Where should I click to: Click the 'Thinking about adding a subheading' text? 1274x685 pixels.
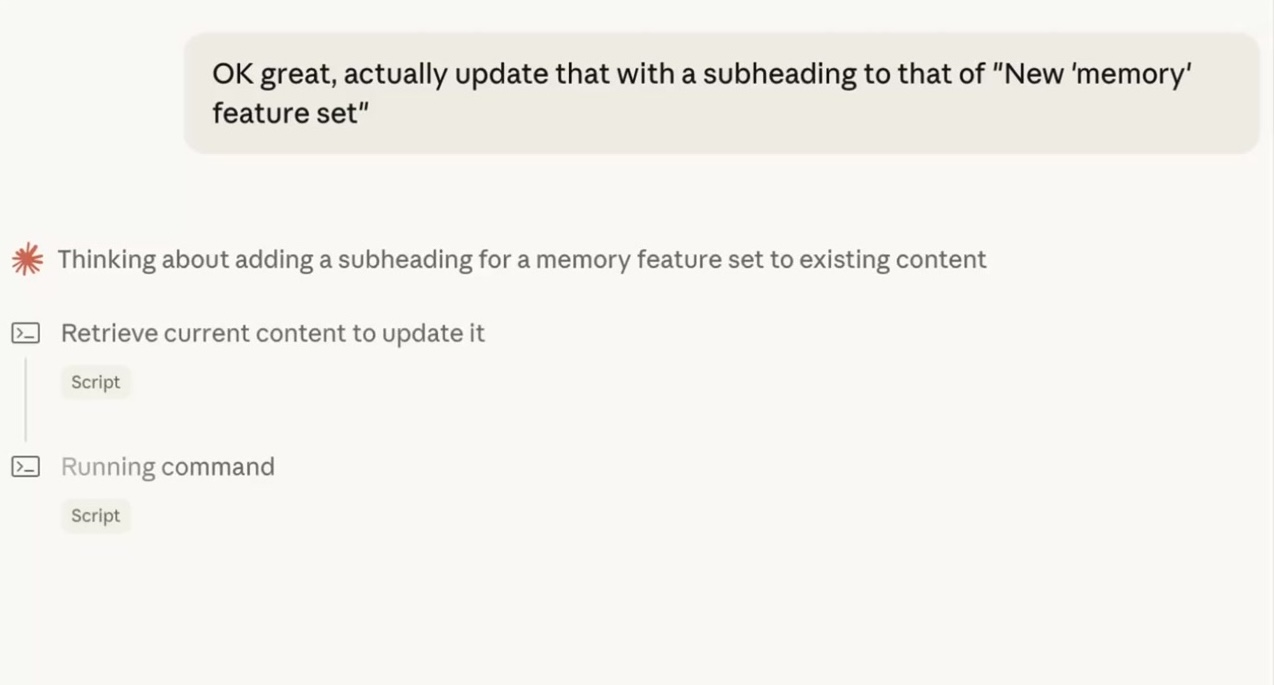[521, 259]
